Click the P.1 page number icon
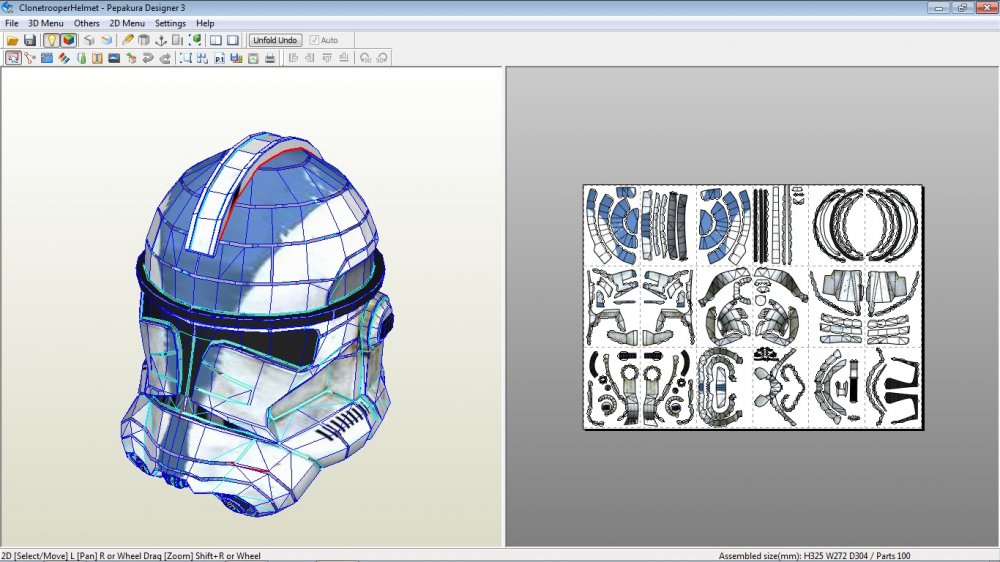Screen dimensions: 1000x562 click(x=219, y=58)
